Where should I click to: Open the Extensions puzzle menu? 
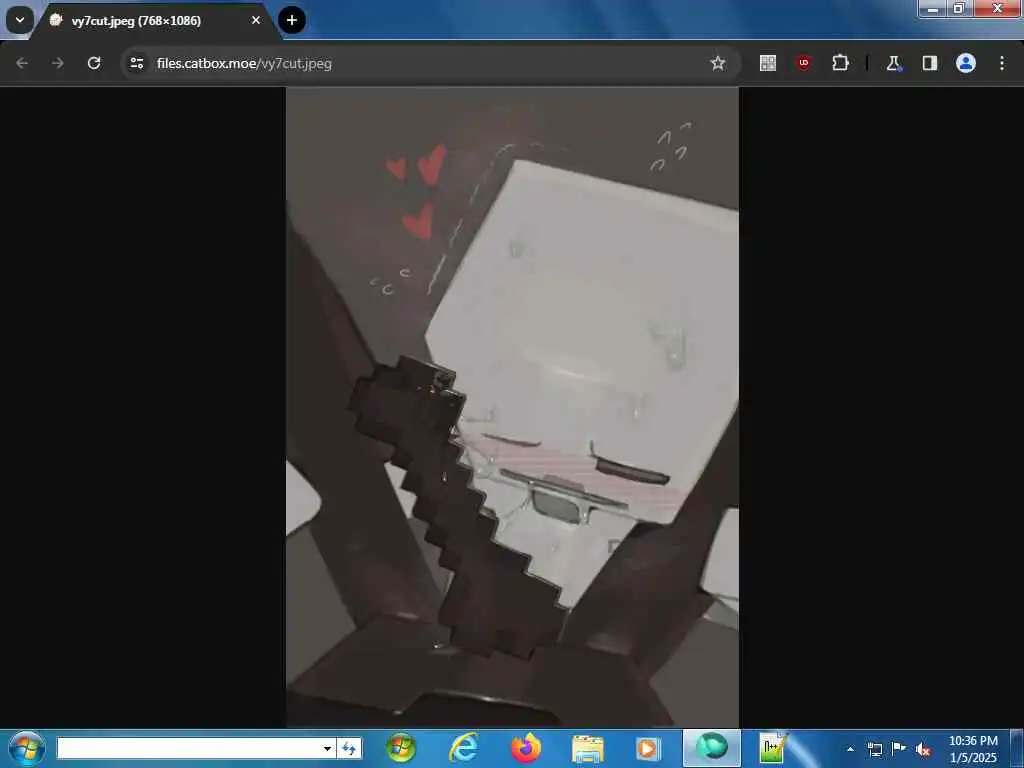click(x=840, y=63)
